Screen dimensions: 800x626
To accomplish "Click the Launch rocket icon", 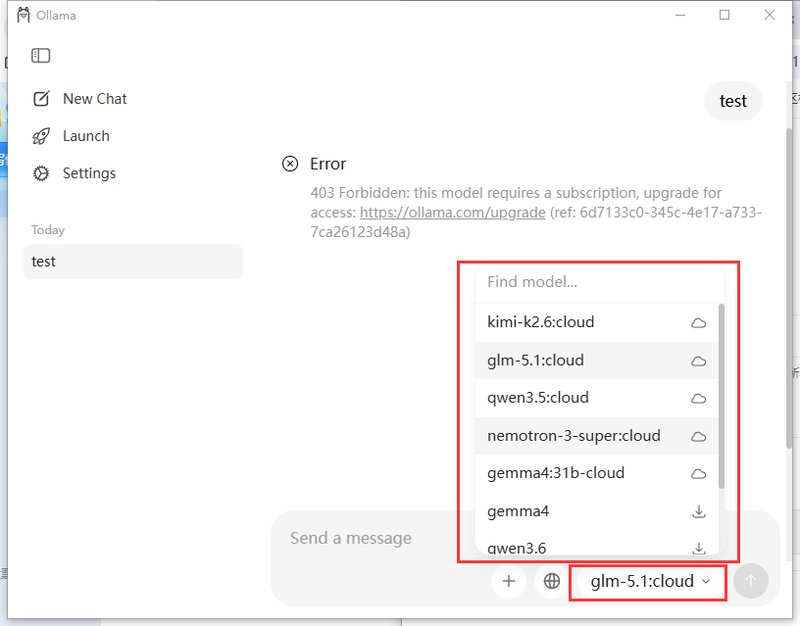I will tap(41, 136).
